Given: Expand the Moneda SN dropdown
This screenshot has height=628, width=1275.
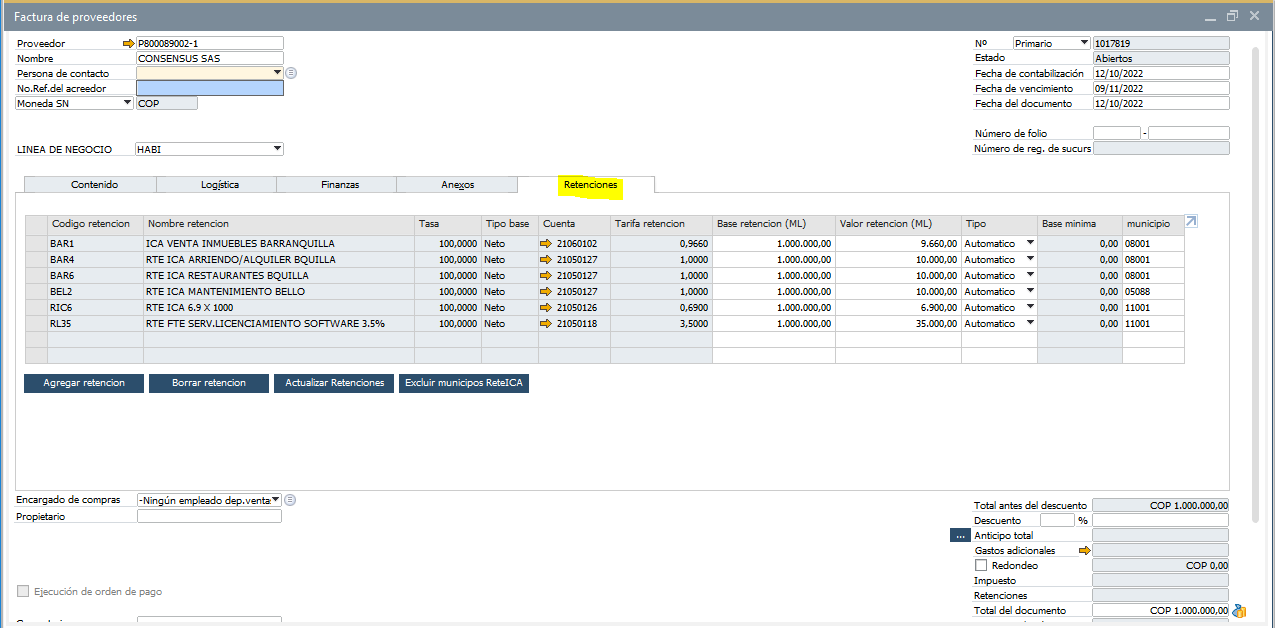Looking at the screenshot, I should 127,103.
